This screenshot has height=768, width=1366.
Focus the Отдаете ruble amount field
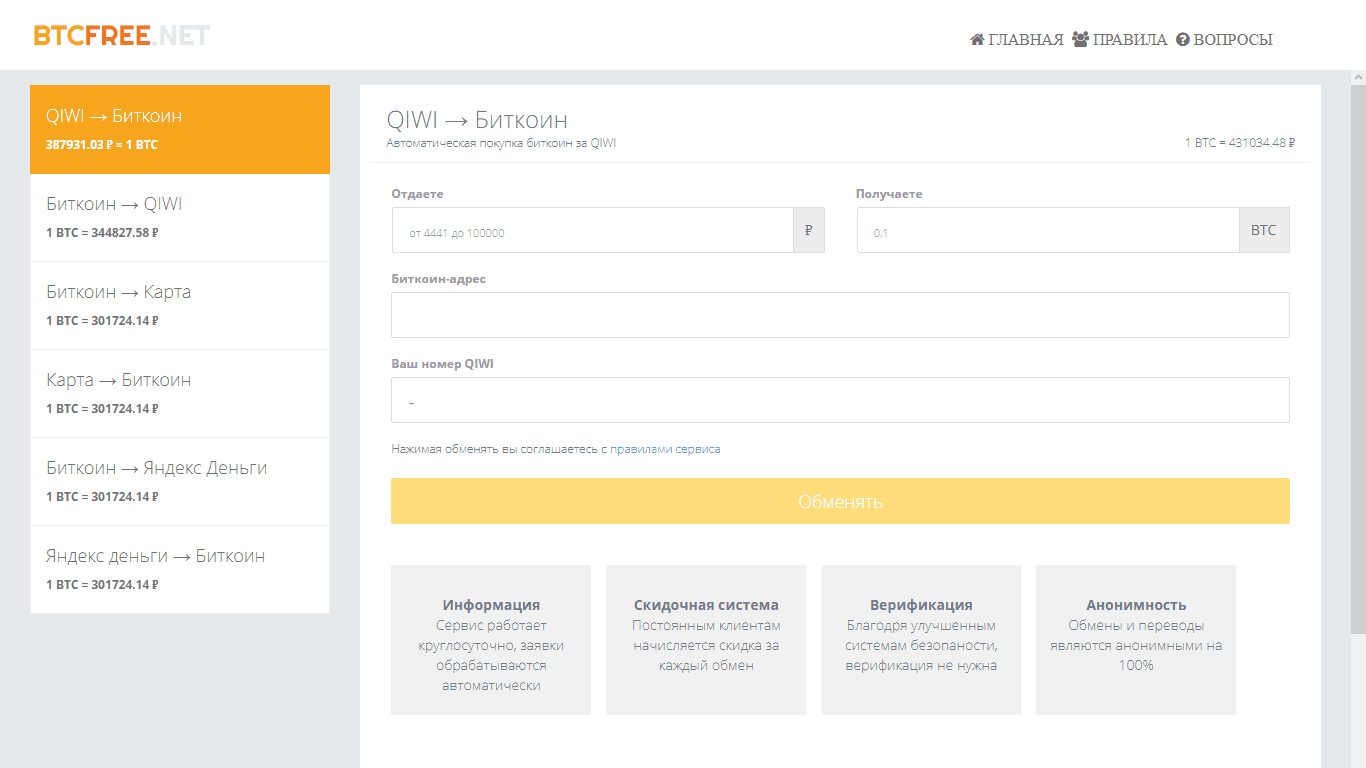[592, 231]
